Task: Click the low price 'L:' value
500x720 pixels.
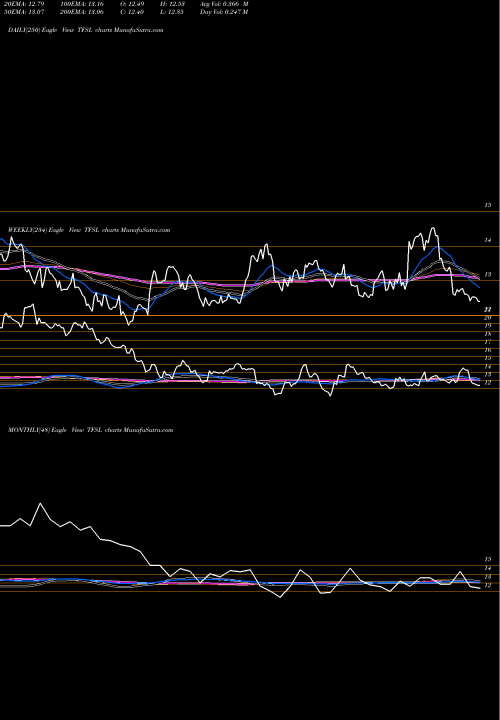Action: coord(174,12)
